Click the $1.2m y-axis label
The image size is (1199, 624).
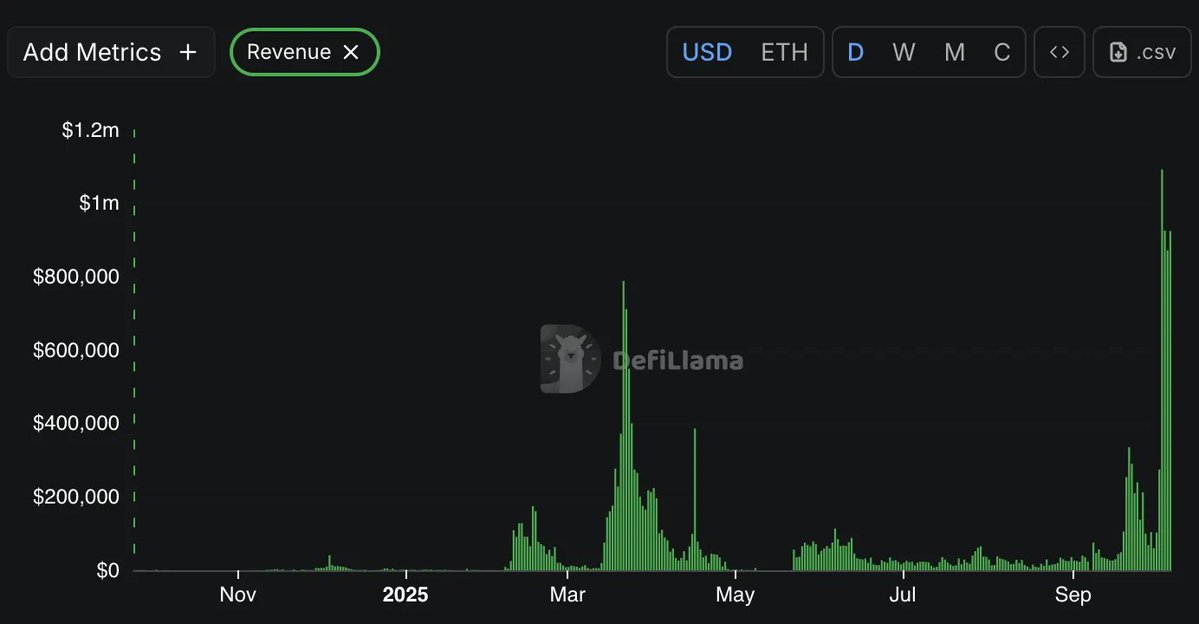point(90,130)
